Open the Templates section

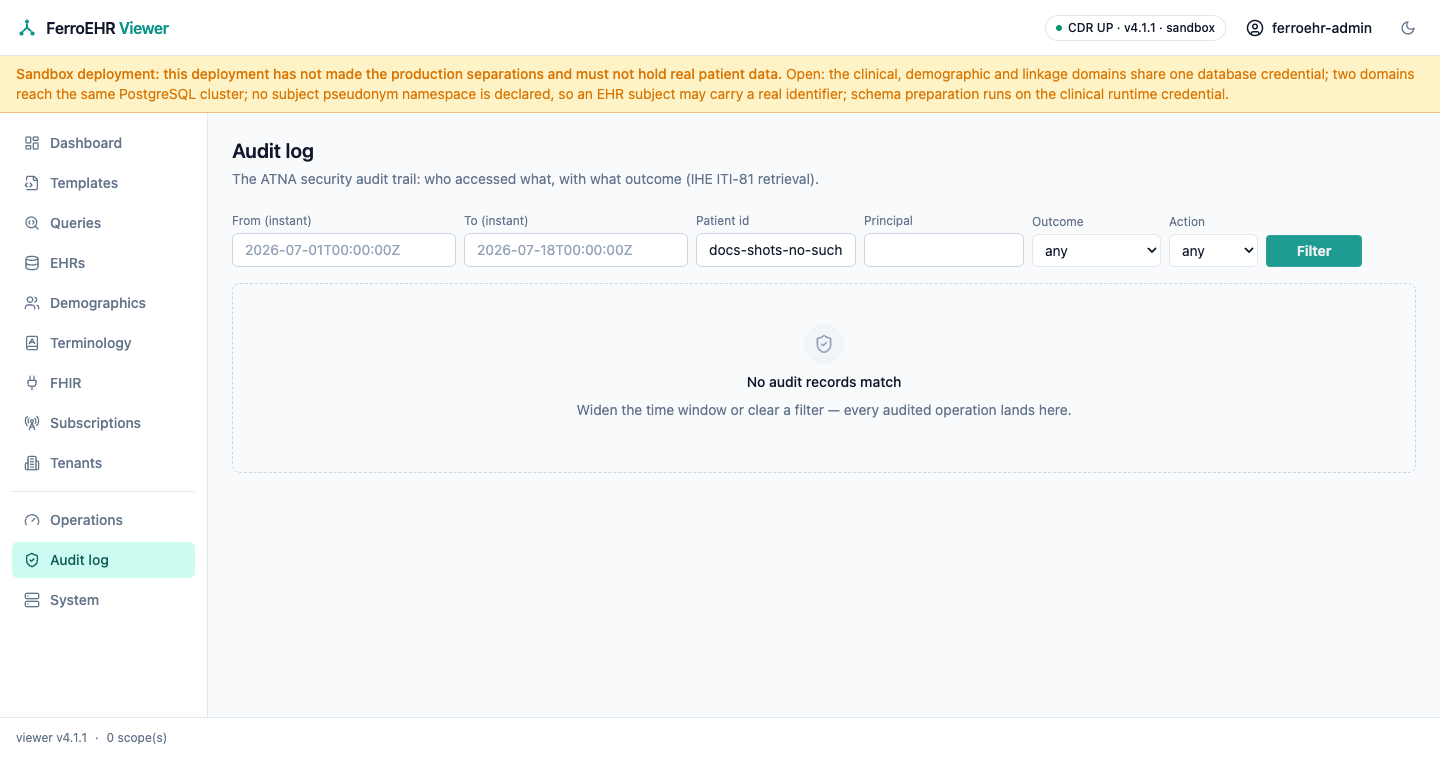coord(103,183)
